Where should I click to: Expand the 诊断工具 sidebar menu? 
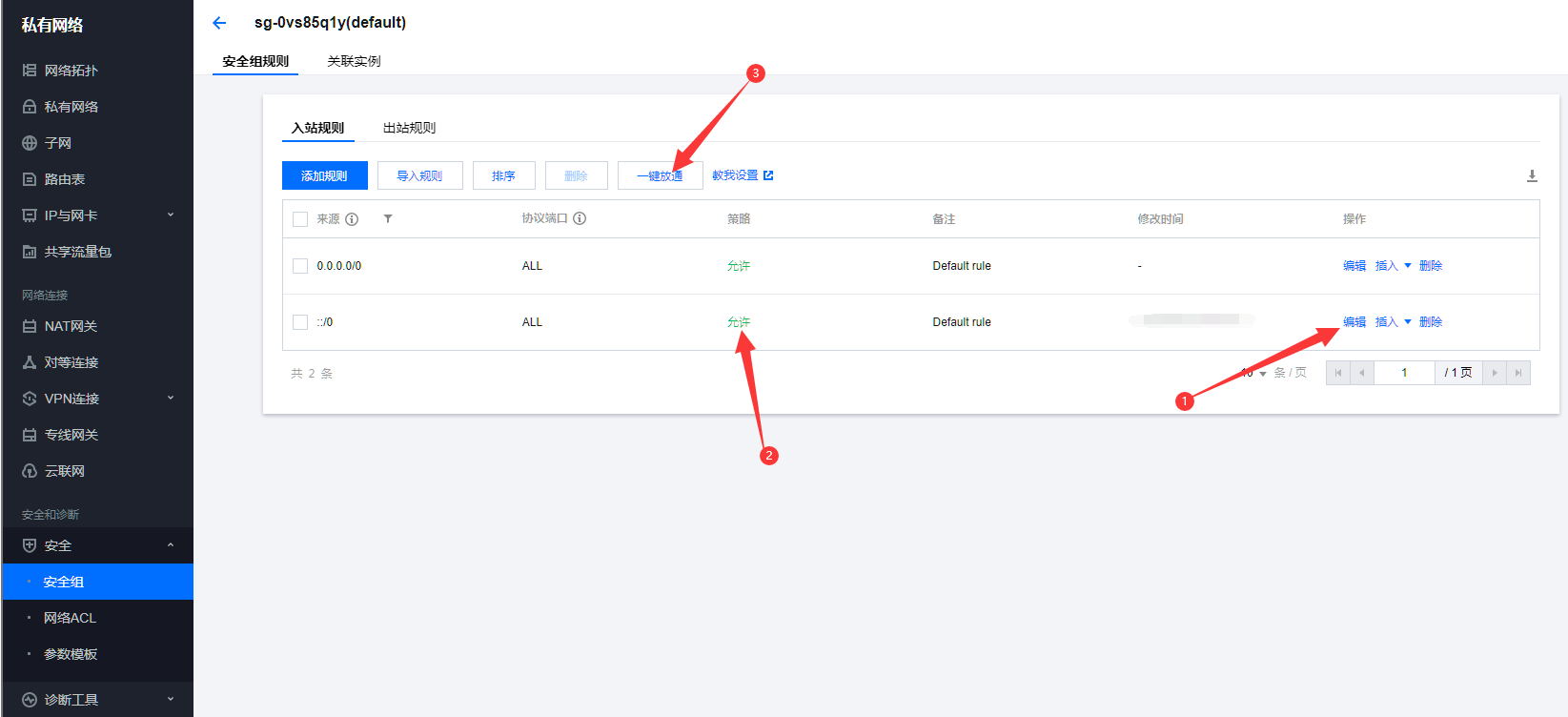click(x=97, y=700)
